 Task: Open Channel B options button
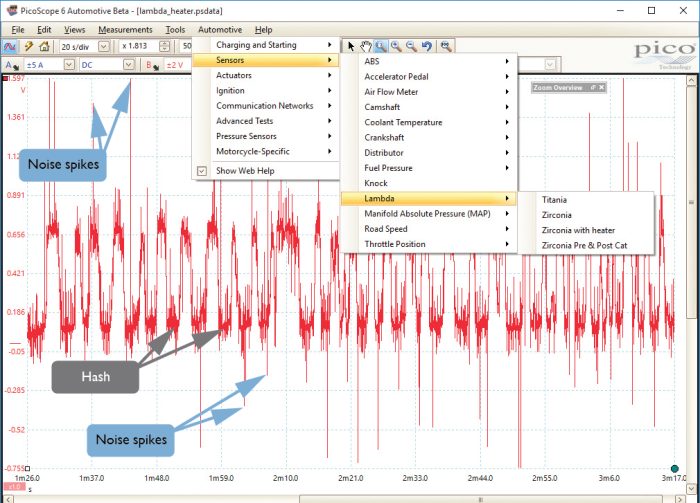point(152,65)
